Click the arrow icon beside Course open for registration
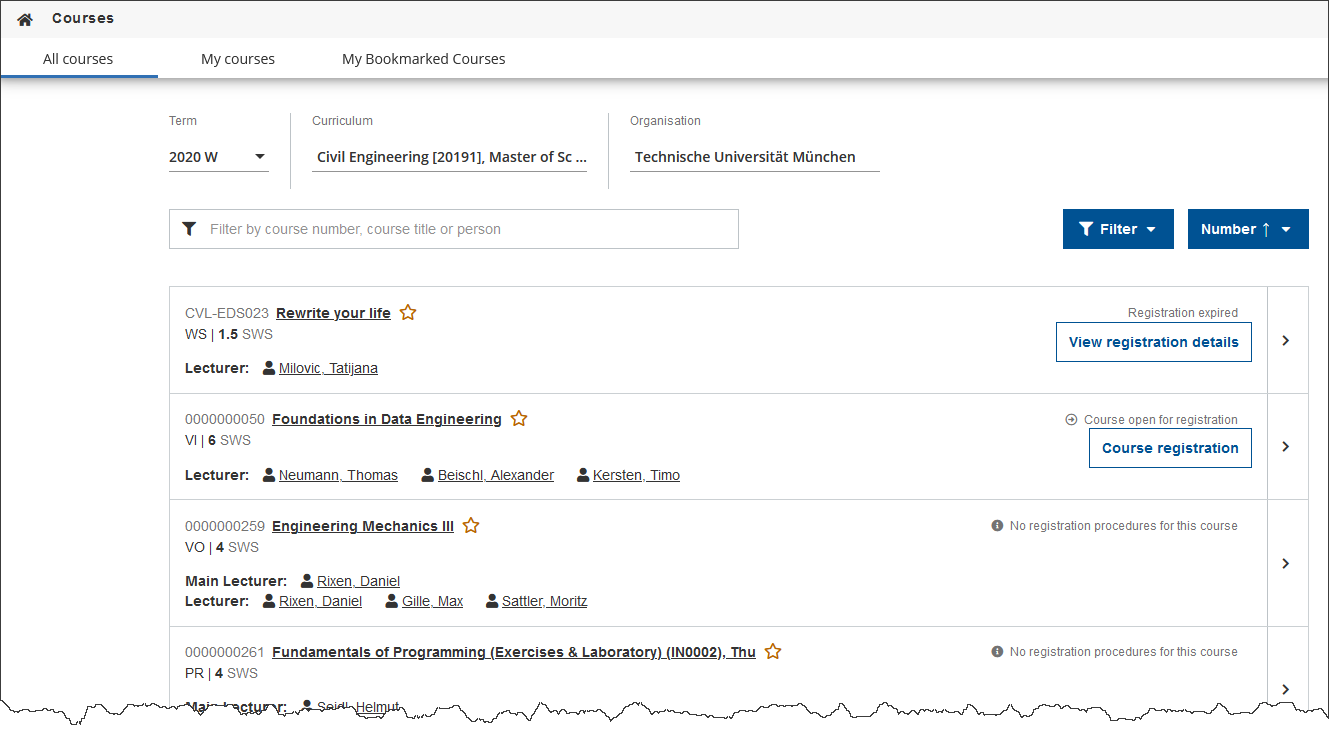Image resolution: width=1330 pixels, height=730 pixels. point(1071,420)
